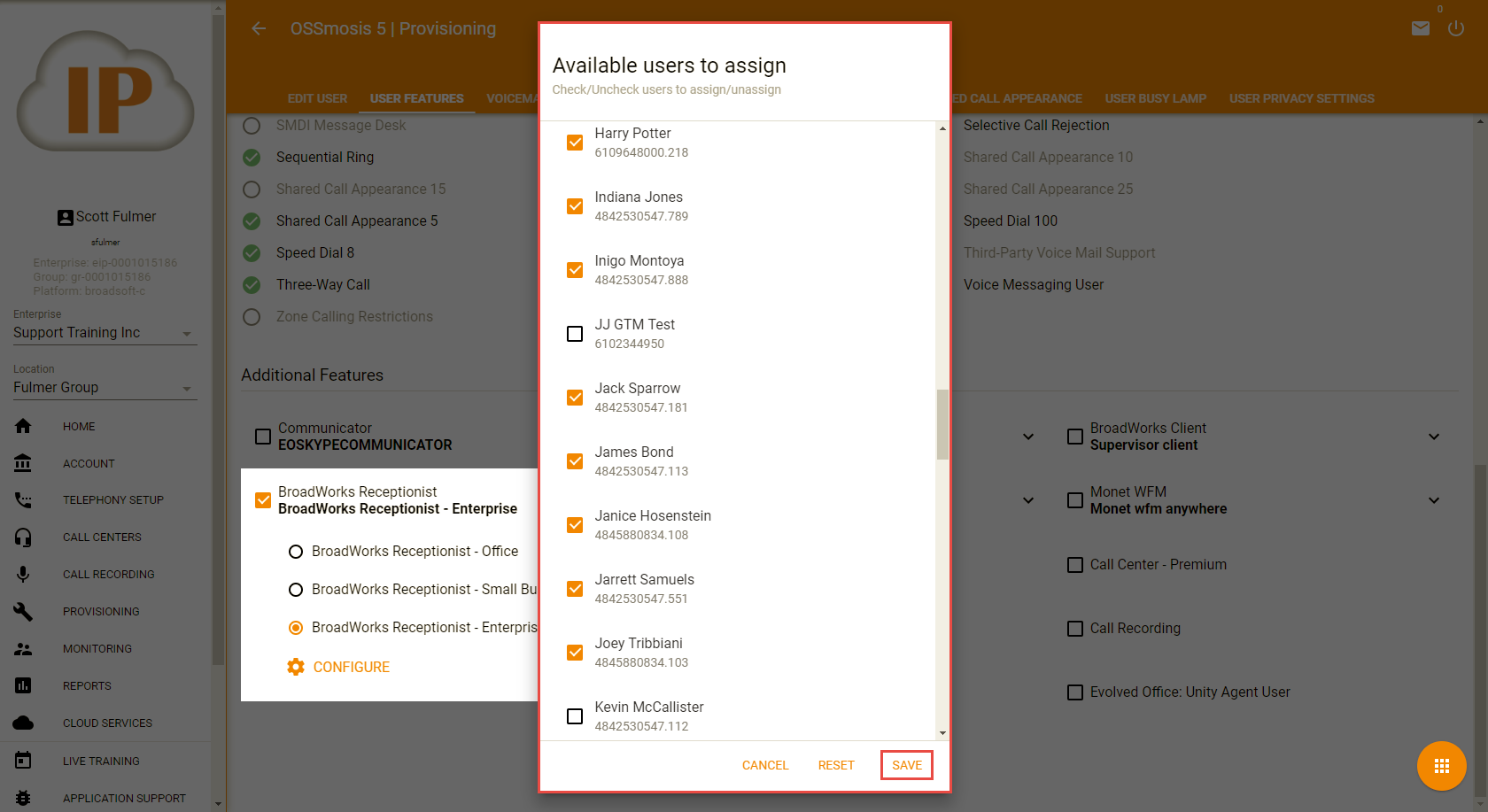Click the back arrow icon in header

pyautogui.click(x=259, y=28)
